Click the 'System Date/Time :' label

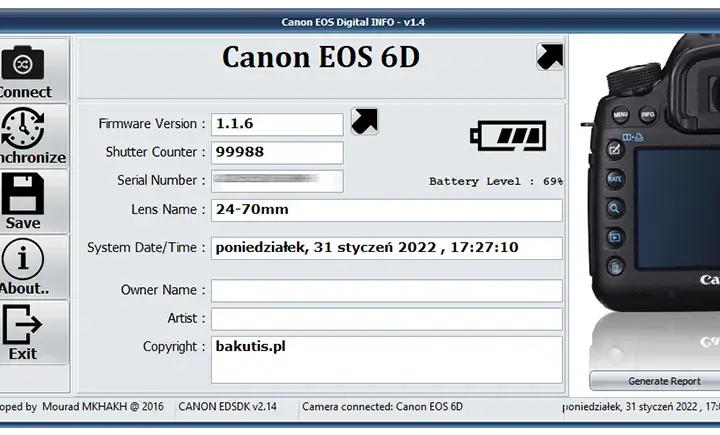point(146,248)
